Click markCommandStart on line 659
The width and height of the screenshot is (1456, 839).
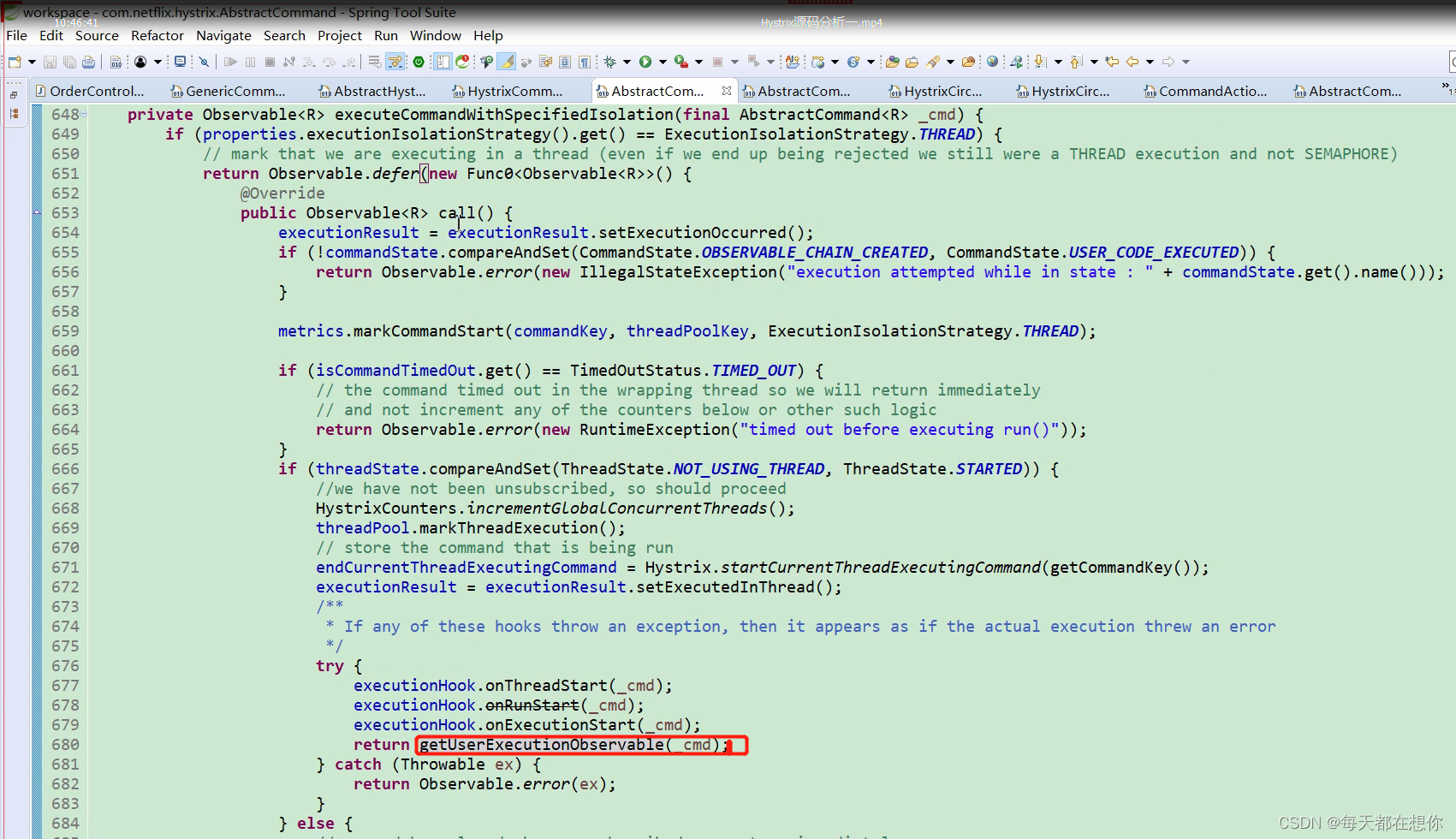[x=428, y=331]
